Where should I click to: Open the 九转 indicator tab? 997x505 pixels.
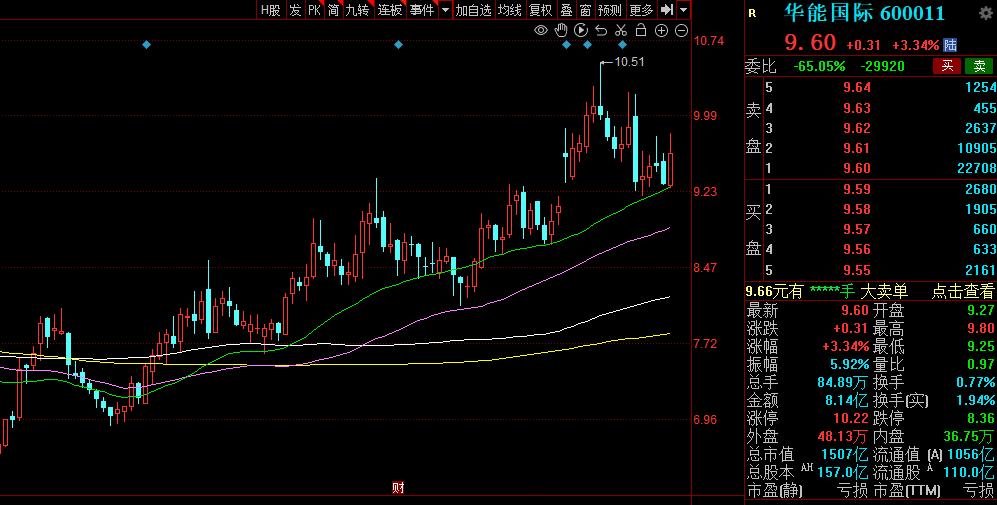[x=357, y=10]
